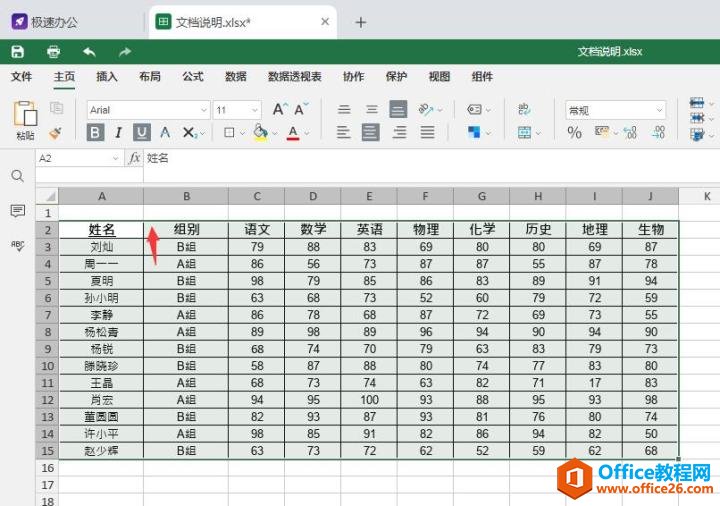
Task: Switch to the 布局 tab
Action: [150, 77]
